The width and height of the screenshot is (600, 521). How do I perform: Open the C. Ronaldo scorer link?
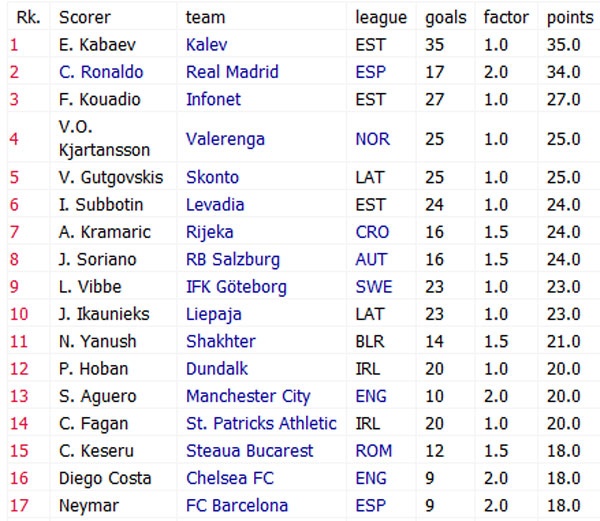click(101, 72)
